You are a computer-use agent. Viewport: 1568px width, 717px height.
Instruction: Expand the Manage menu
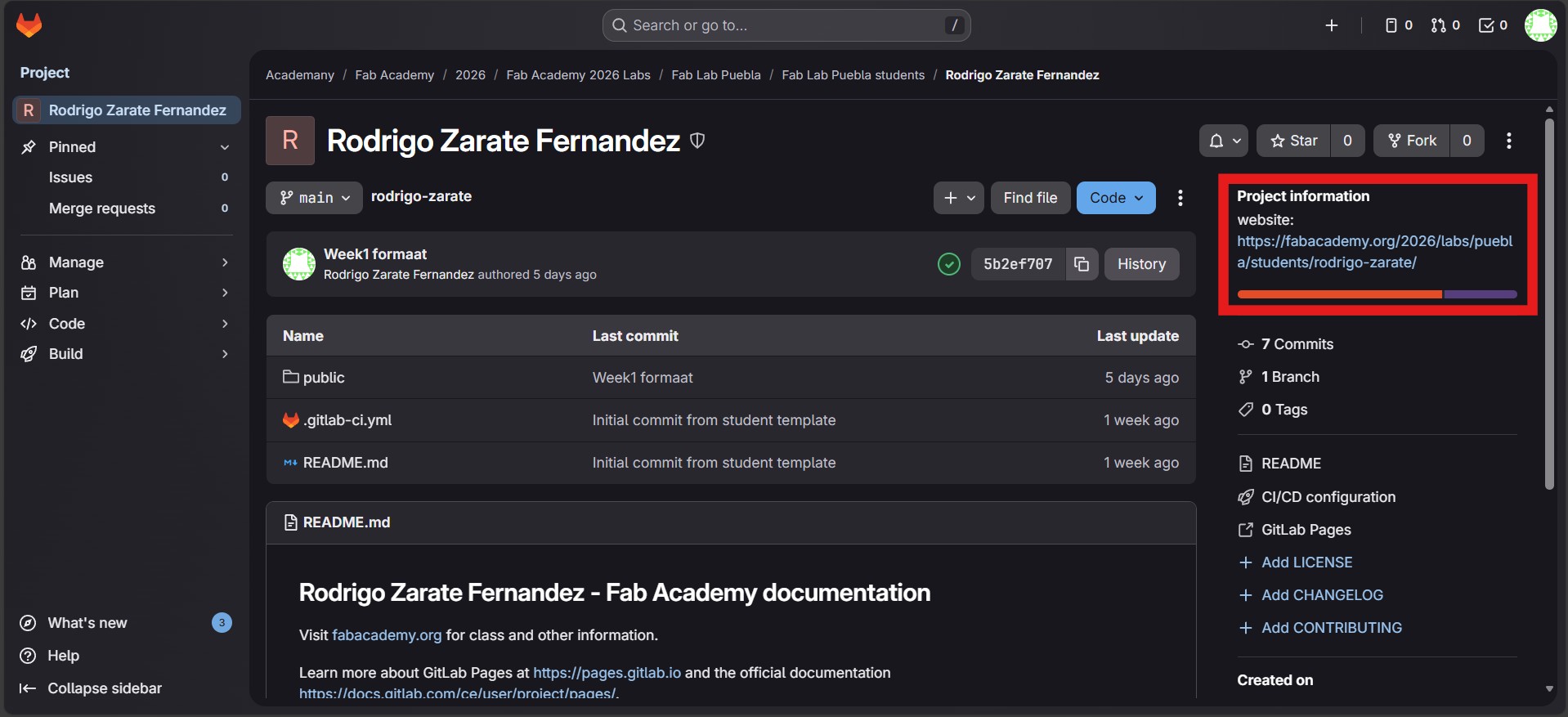tap(127, 262)
